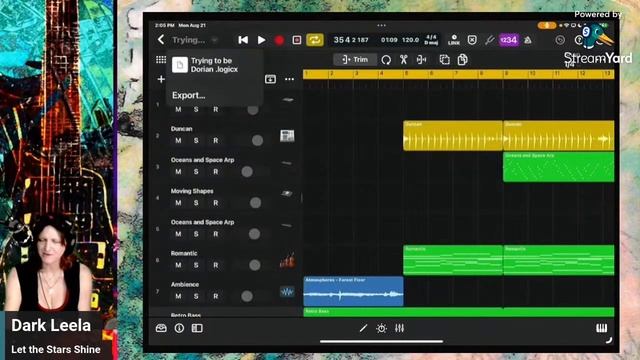Add a new track with the plus button
640x360 pixels.
pyautogui.click(x=161, y=79)
